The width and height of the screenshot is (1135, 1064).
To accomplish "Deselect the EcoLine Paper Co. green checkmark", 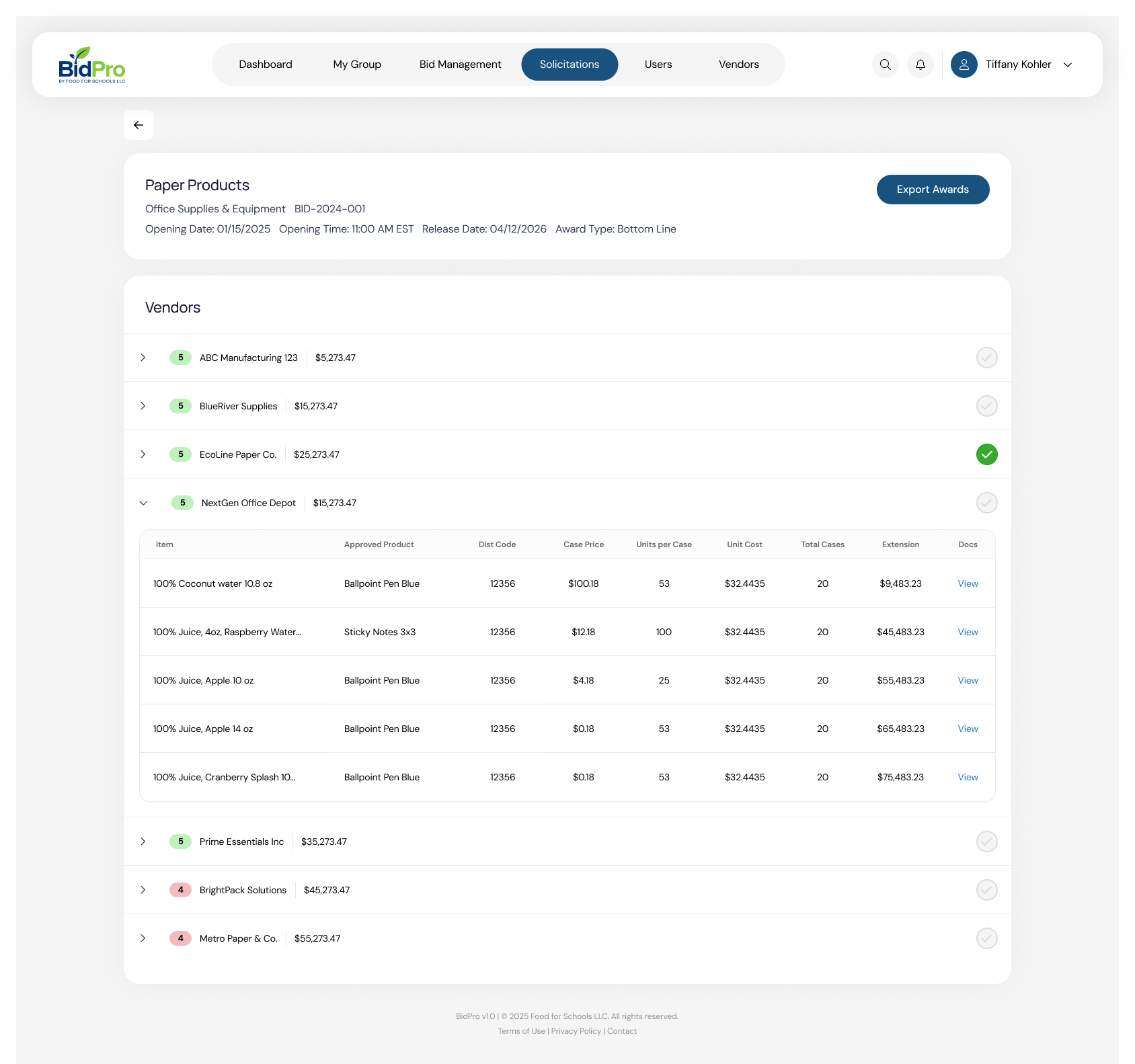I will 986,454.
